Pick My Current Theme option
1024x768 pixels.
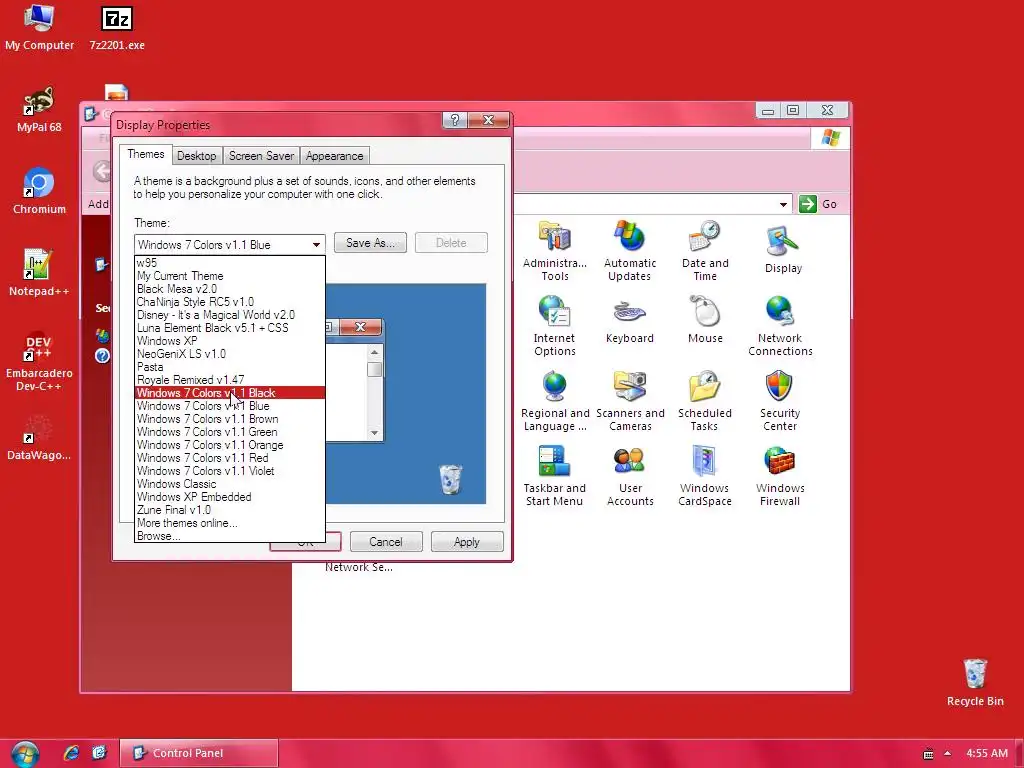click(x=230, y=276)
